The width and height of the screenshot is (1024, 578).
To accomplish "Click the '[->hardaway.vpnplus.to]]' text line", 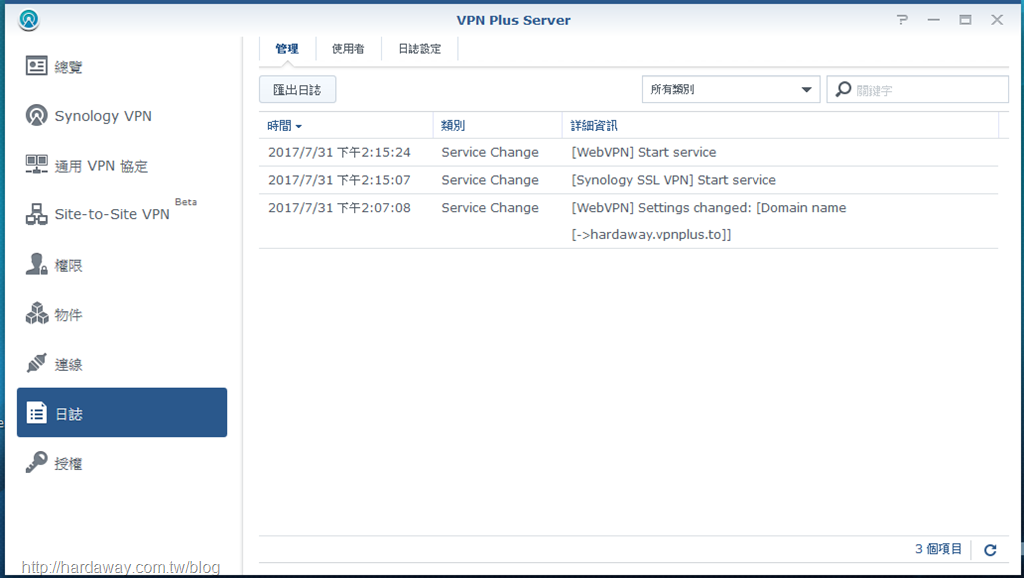I will (x=651, y=234).
